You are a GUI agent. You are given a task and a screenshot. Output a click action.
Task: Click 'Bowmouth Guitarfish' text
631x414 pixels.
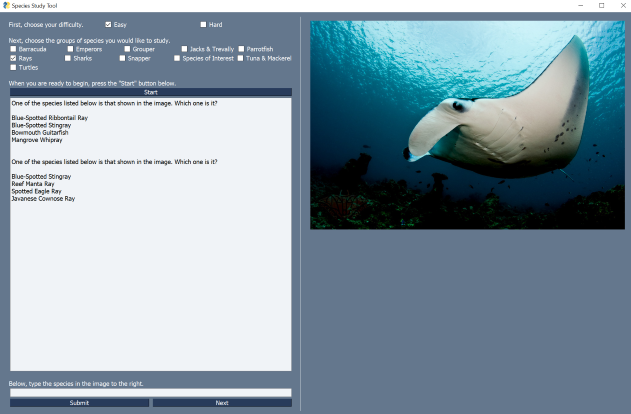pos(40,132)
